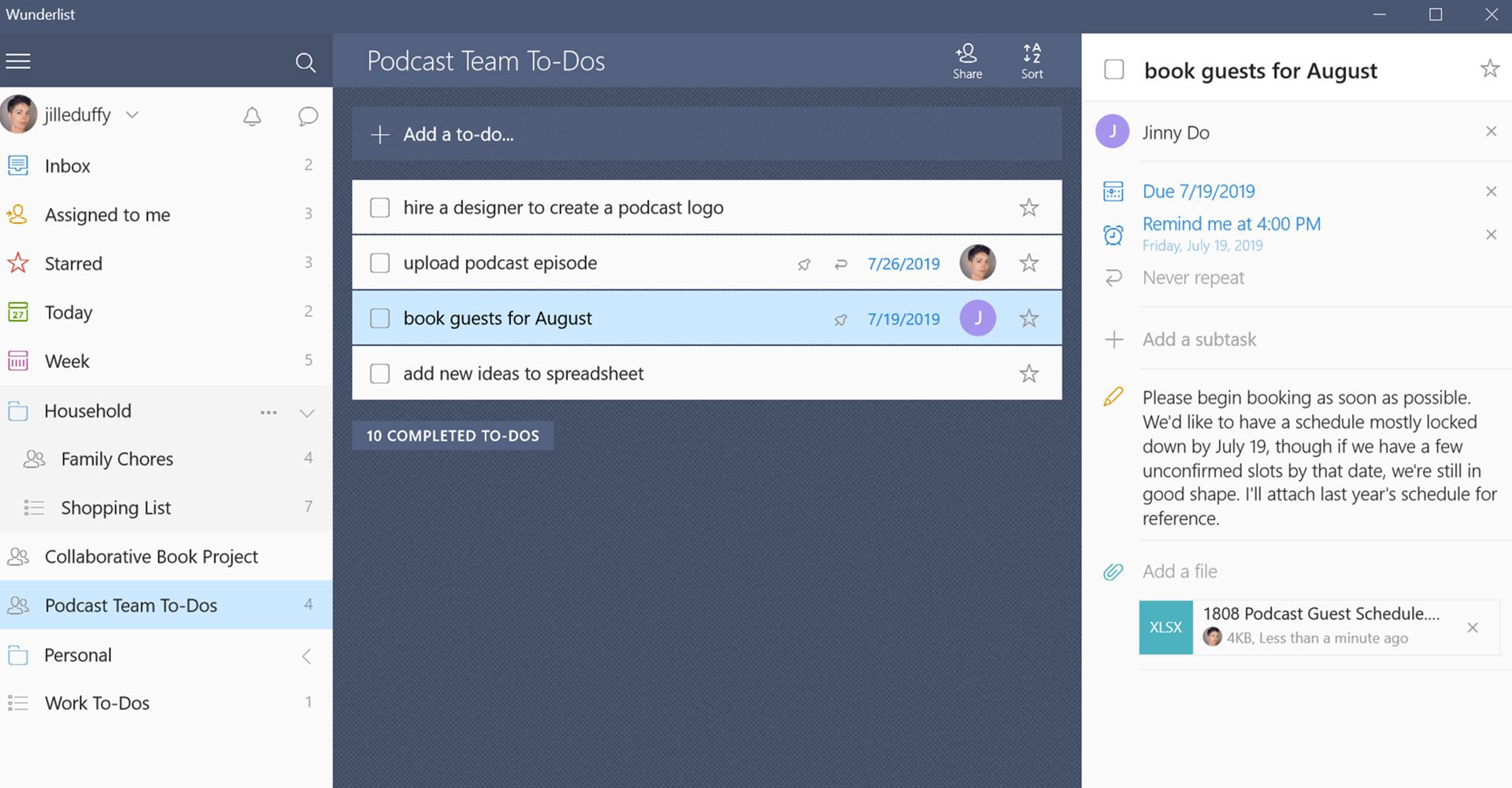Open the Starred smart list

[166, 263]
